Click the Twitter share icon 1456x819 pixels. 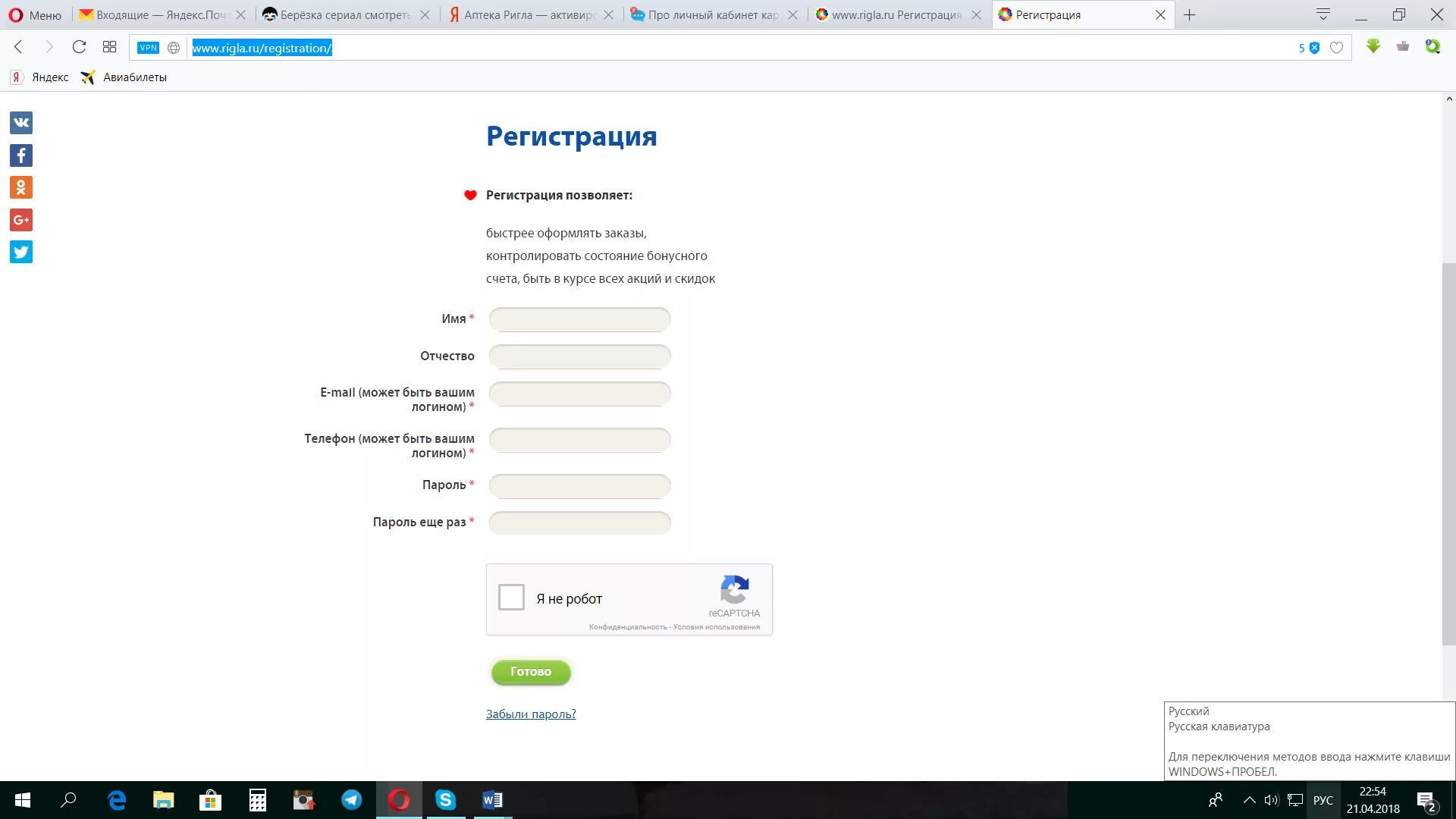tap(21, 252)
